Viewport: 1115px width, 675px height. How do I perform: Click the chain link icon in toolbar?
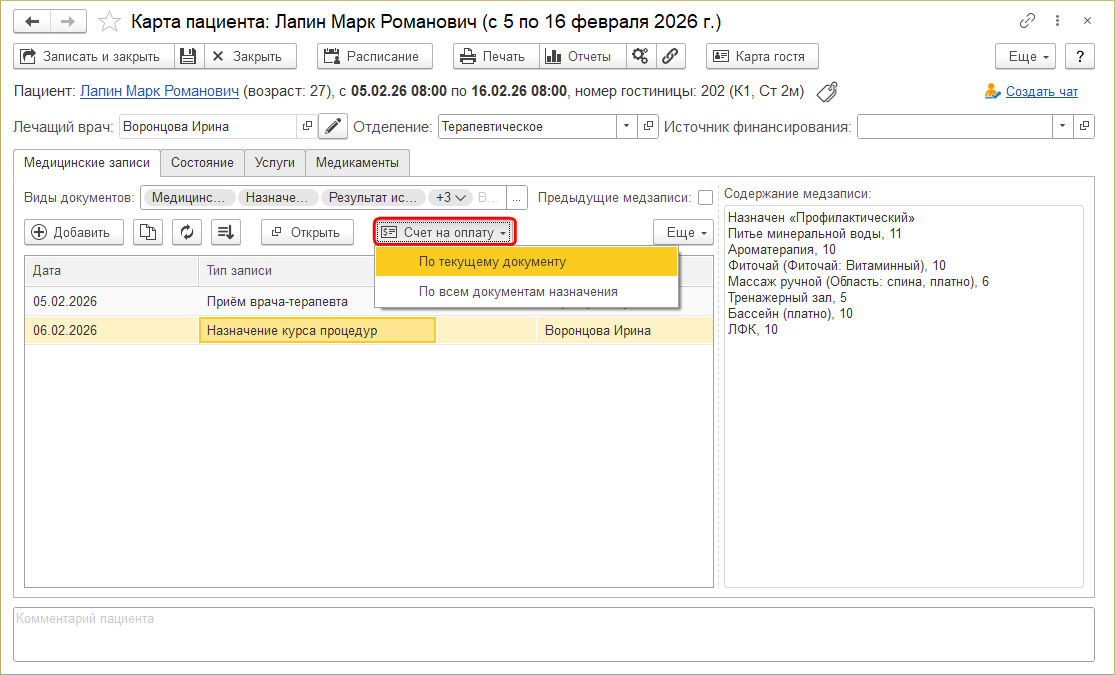671,56
